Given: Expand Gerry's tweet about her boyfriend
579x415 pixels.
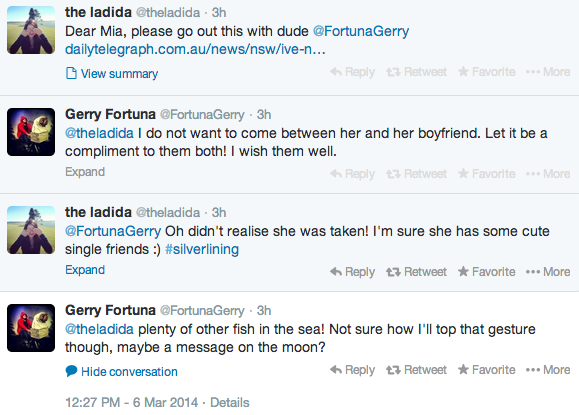Looking at the screenshot, I should tap(85, 172).
